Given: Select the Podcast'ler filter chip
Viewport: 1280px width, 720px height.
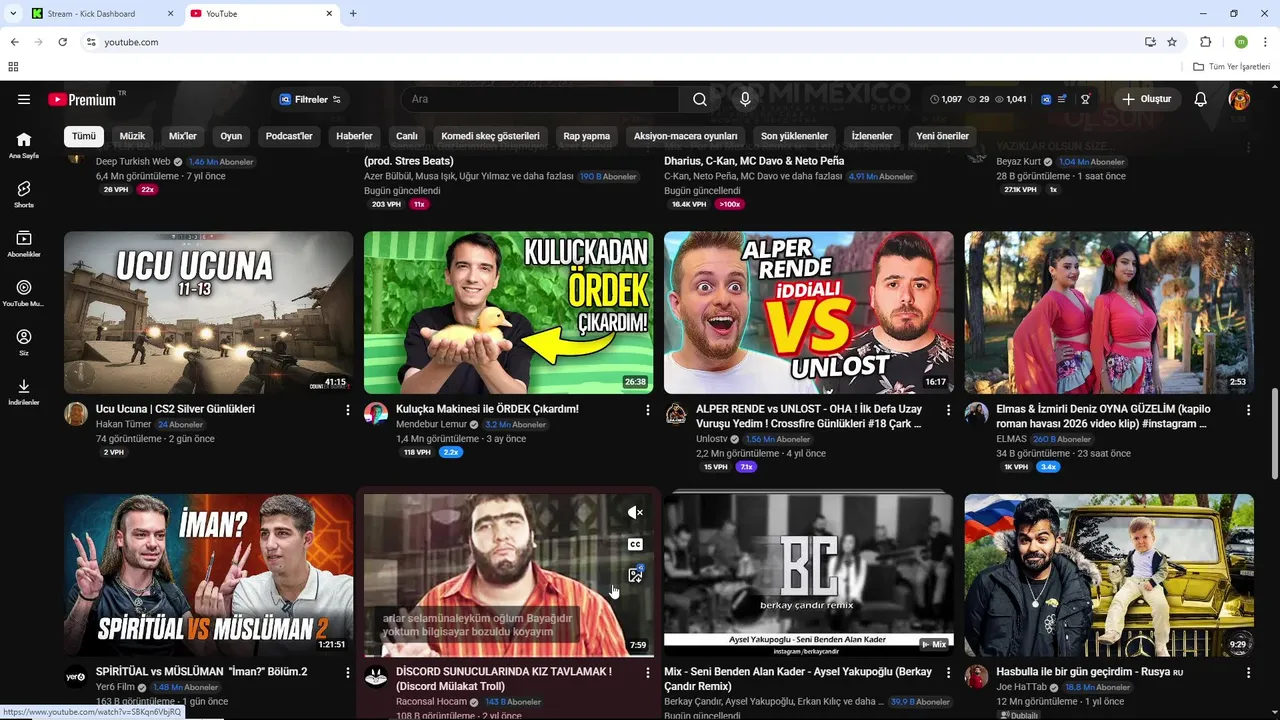Looking at the screenshot, I should point(289,136).
